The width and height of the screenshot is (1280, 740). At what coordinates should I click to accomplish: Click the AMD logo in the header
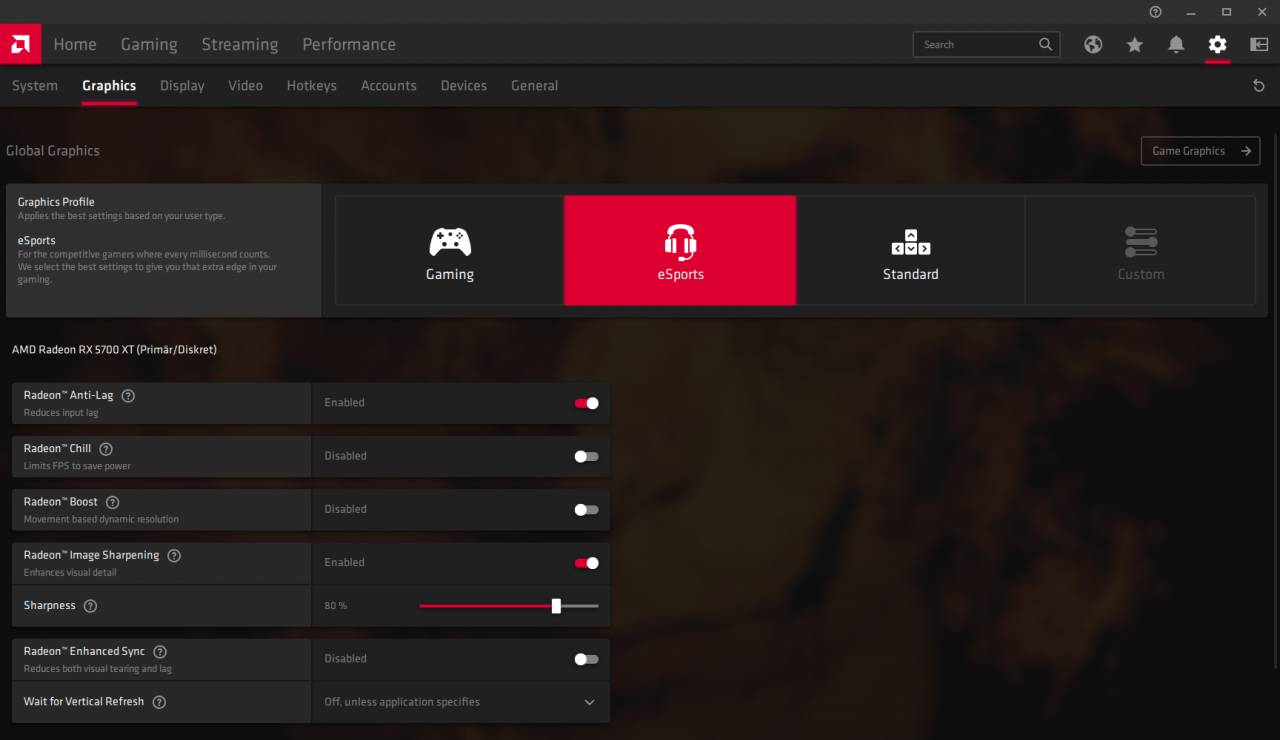pyautogui.click(x=20, y=44)
